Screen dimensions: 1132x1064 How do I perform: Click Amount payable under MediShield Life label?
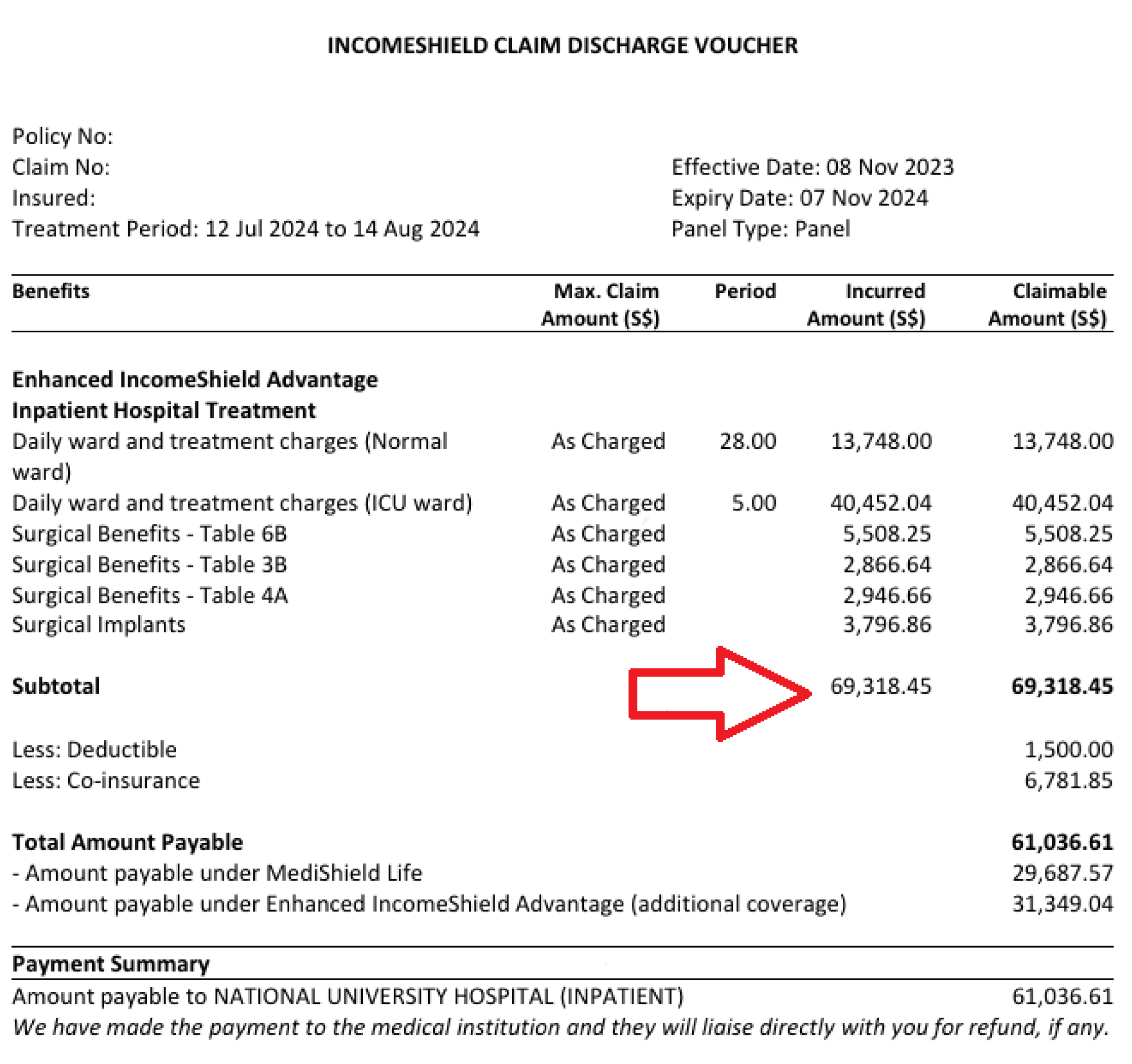coord(217,873)
